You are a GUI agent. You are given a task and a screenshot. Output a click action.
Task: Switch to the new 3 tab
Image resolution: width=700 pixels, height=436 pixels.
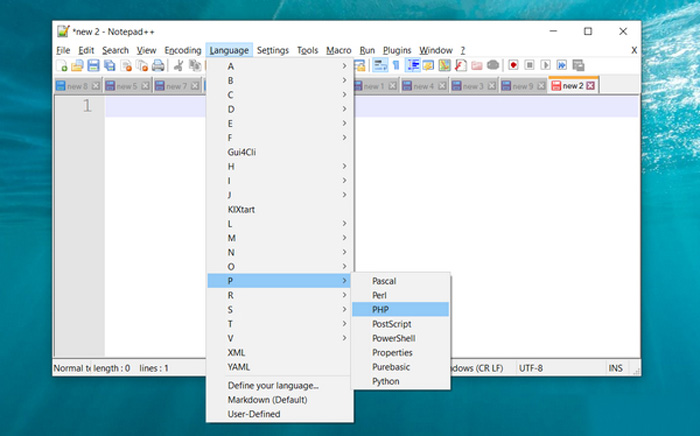coord(473,86)
